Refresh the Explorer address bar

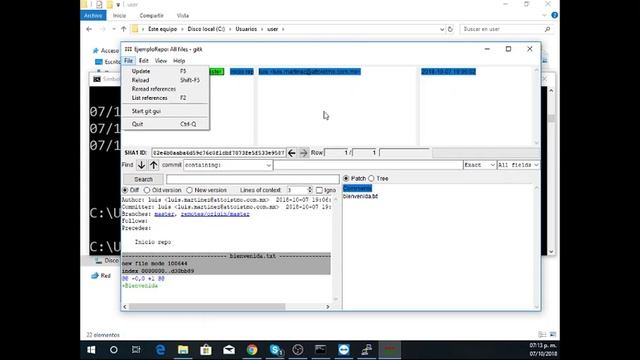coord(450,29)
